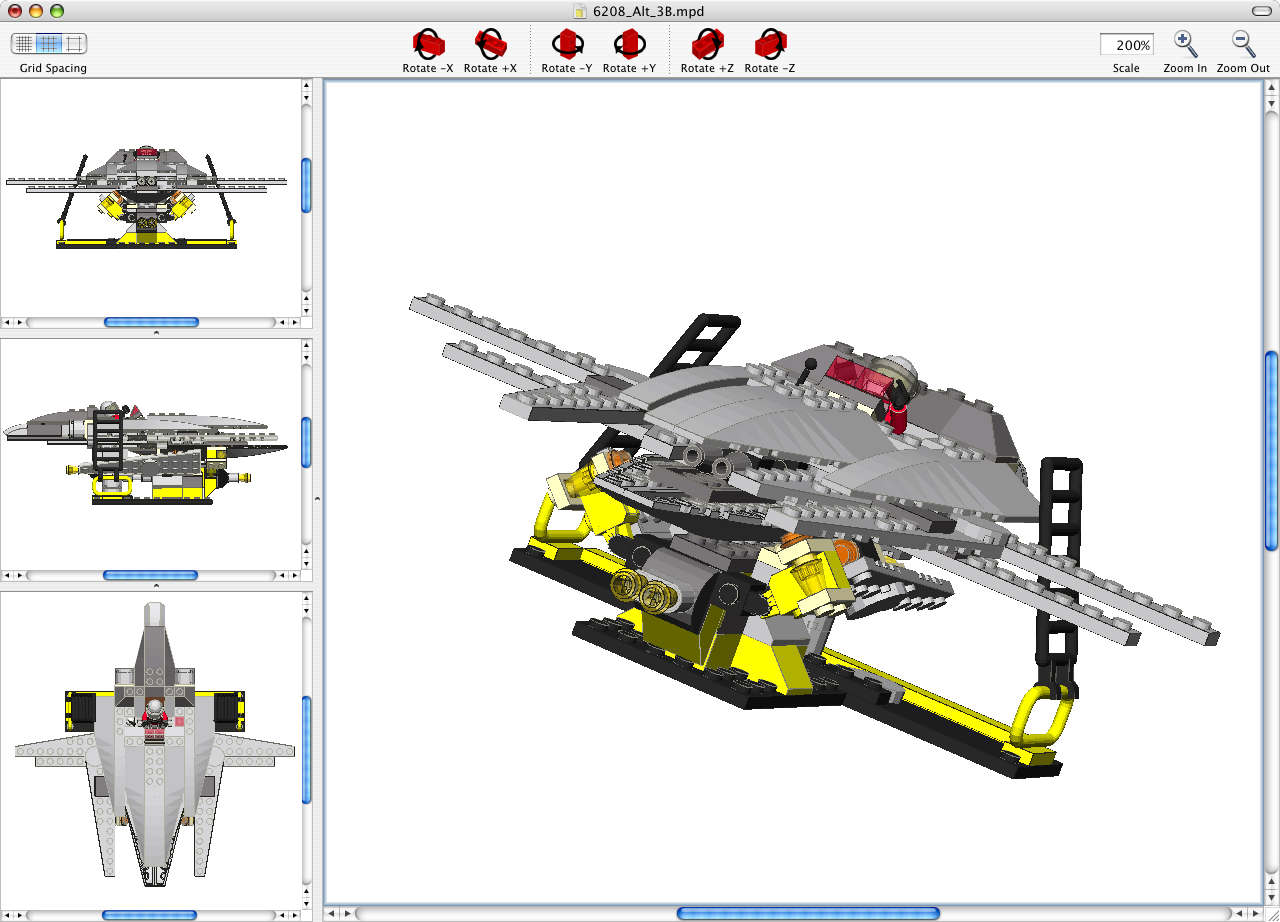Rotate the model with Rotate -Y
The height and width of the screenshot is (922, 1280).
(x=567, y=43)
